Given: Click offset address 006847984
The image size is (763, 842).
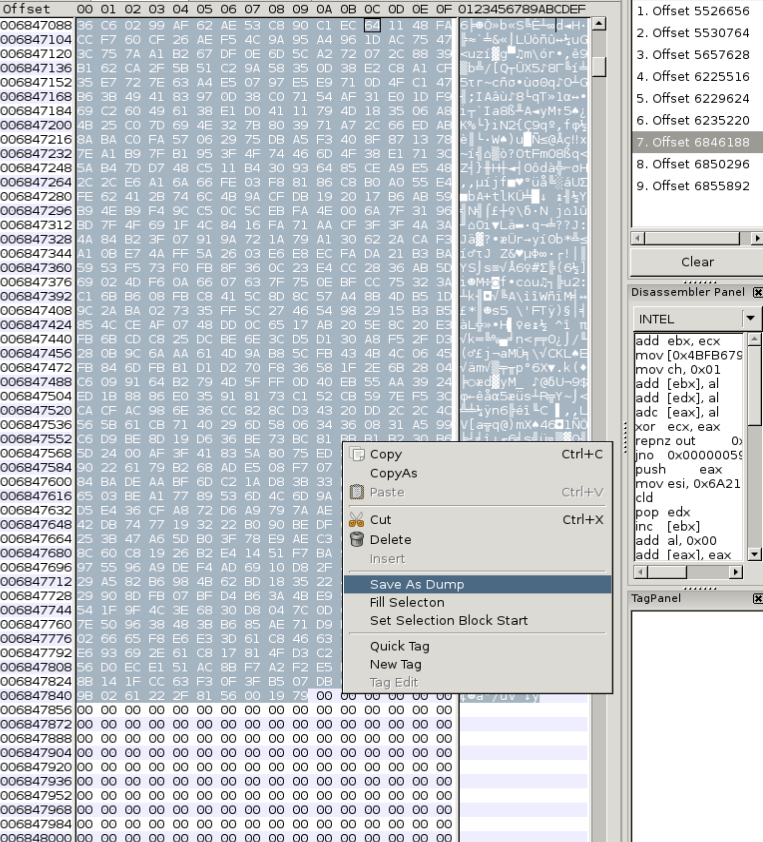Looking at the screenshot, I should click(36, 824).
